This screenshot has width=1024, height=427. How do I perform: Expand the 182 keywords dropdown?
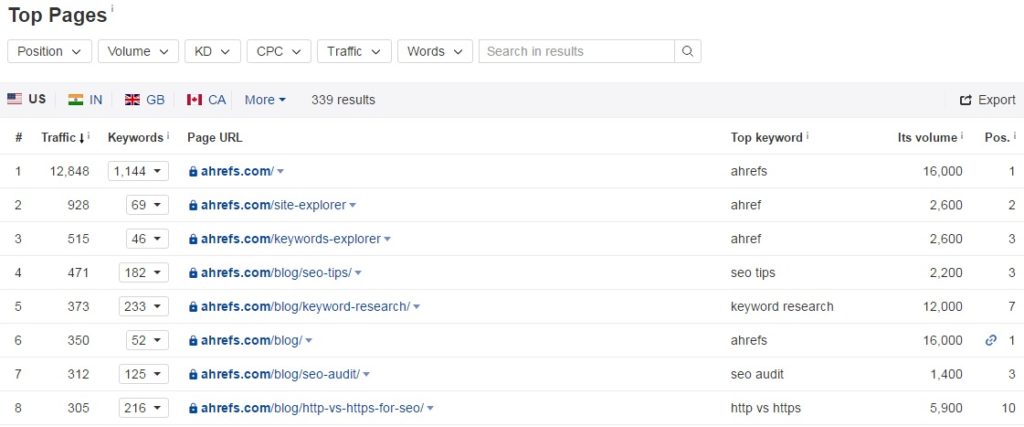click(144, 273)
